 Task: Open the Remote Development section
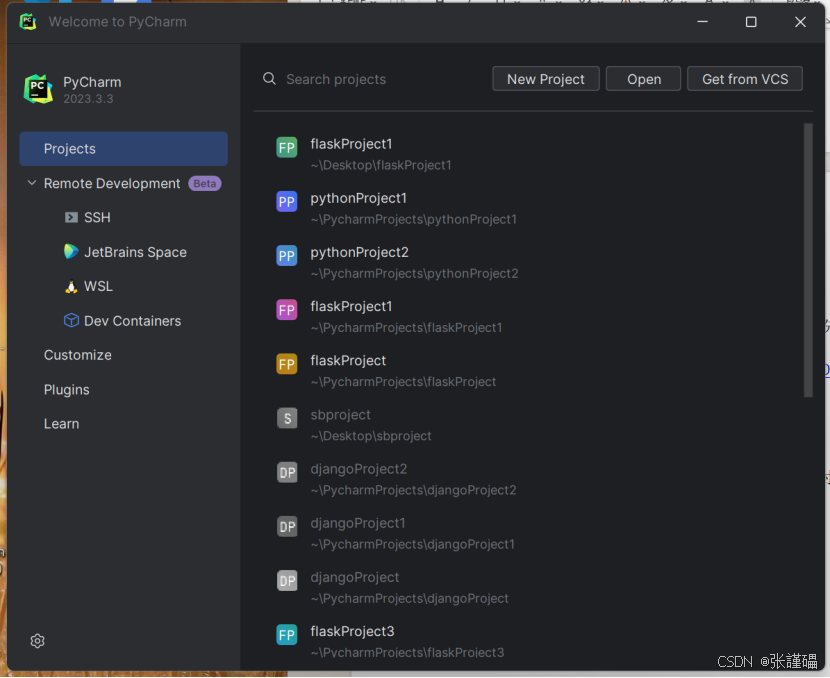tap(112, 184)
